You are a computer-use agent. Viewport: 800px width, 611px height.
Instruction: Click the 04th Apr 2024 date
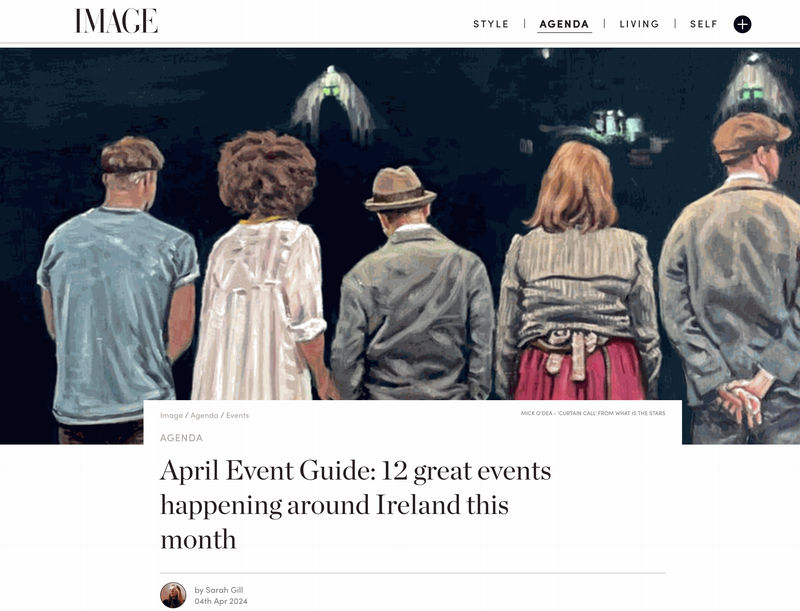(x=221, y=601)
